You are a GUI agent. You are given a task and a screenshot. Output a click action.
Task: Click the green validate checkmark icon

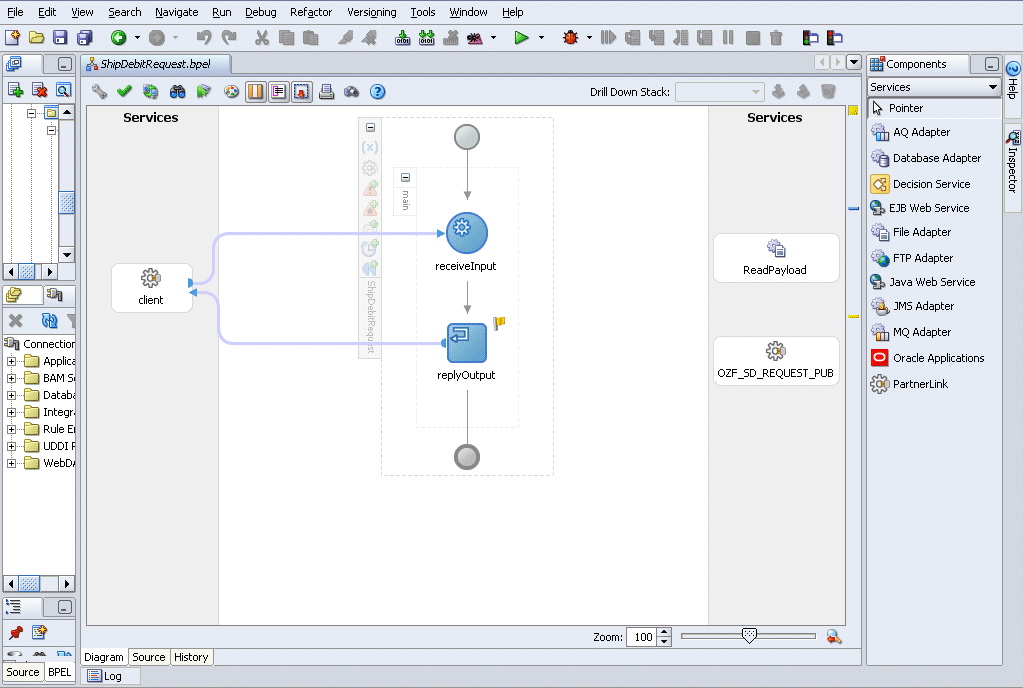(x=125, y=92)
